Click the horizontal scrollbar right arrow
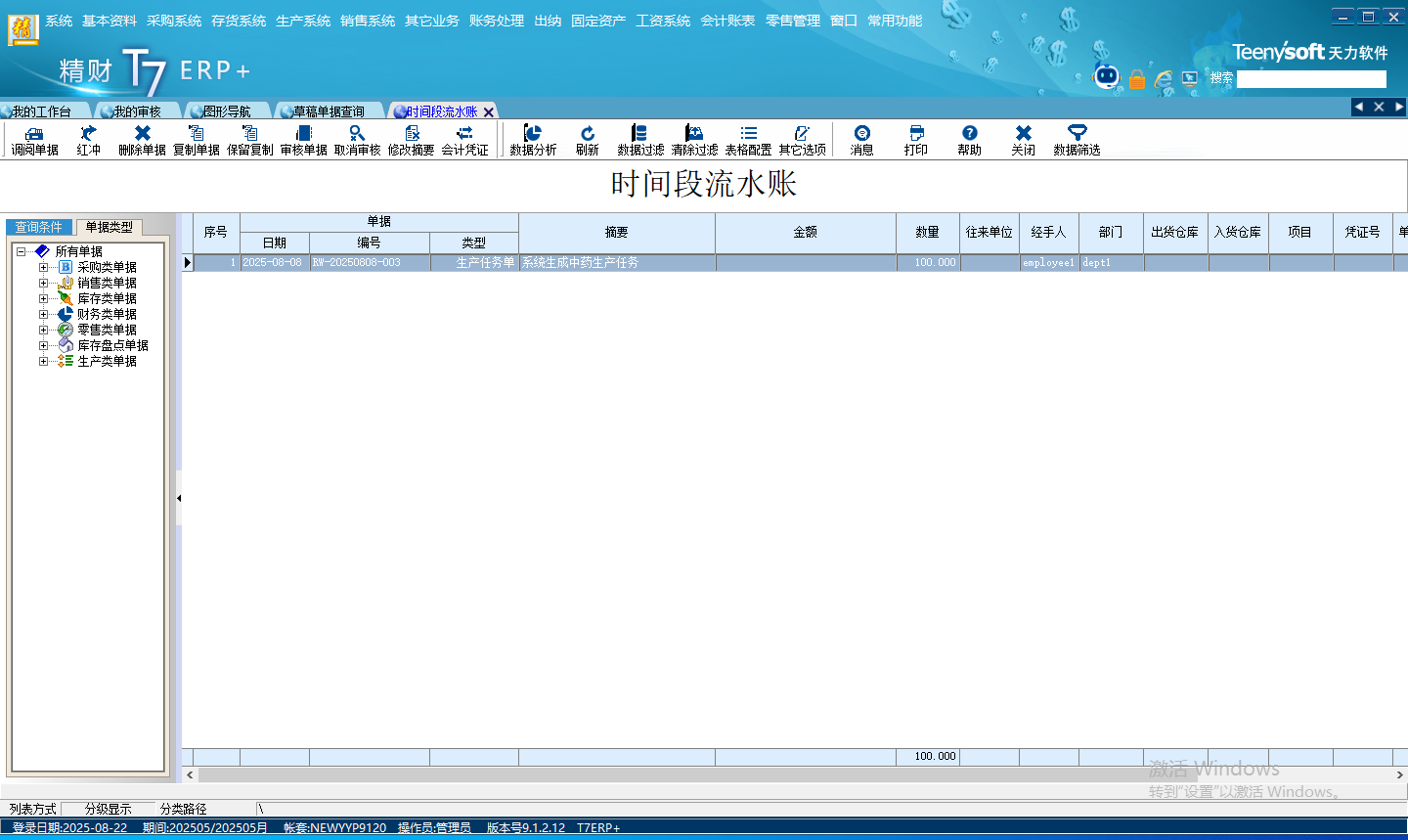 point(1399,774)
